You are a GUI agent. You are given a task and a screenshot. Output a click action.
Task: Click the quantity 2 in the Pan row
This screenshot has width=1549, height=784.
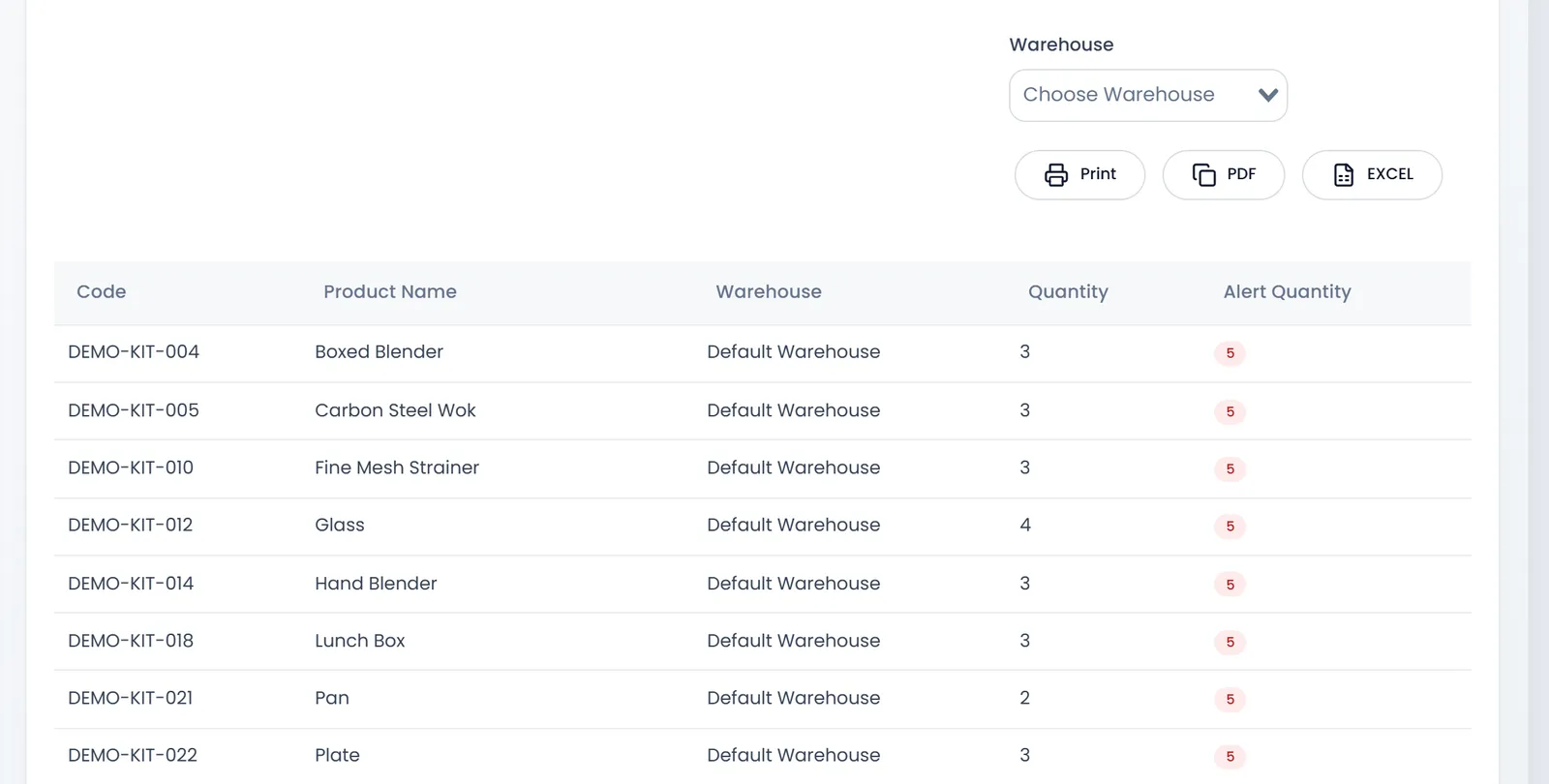click(x=1025, y=698)
